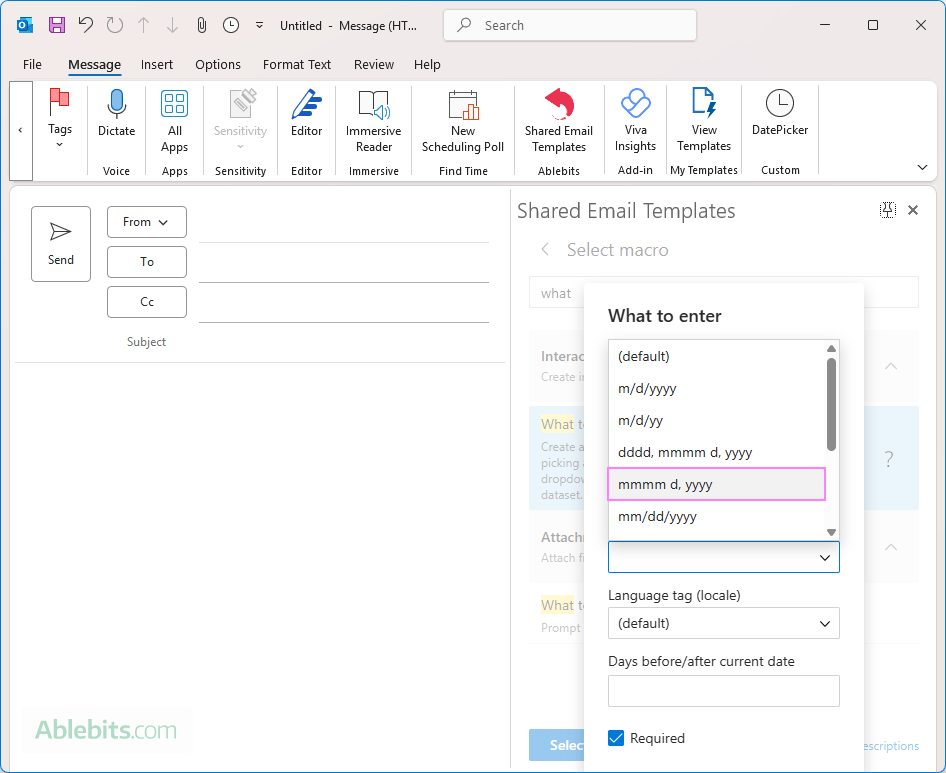The image size is (946, 773).
Task: Click the Cc recipients button
Action: pyautogui.click(x=147, y=302)
